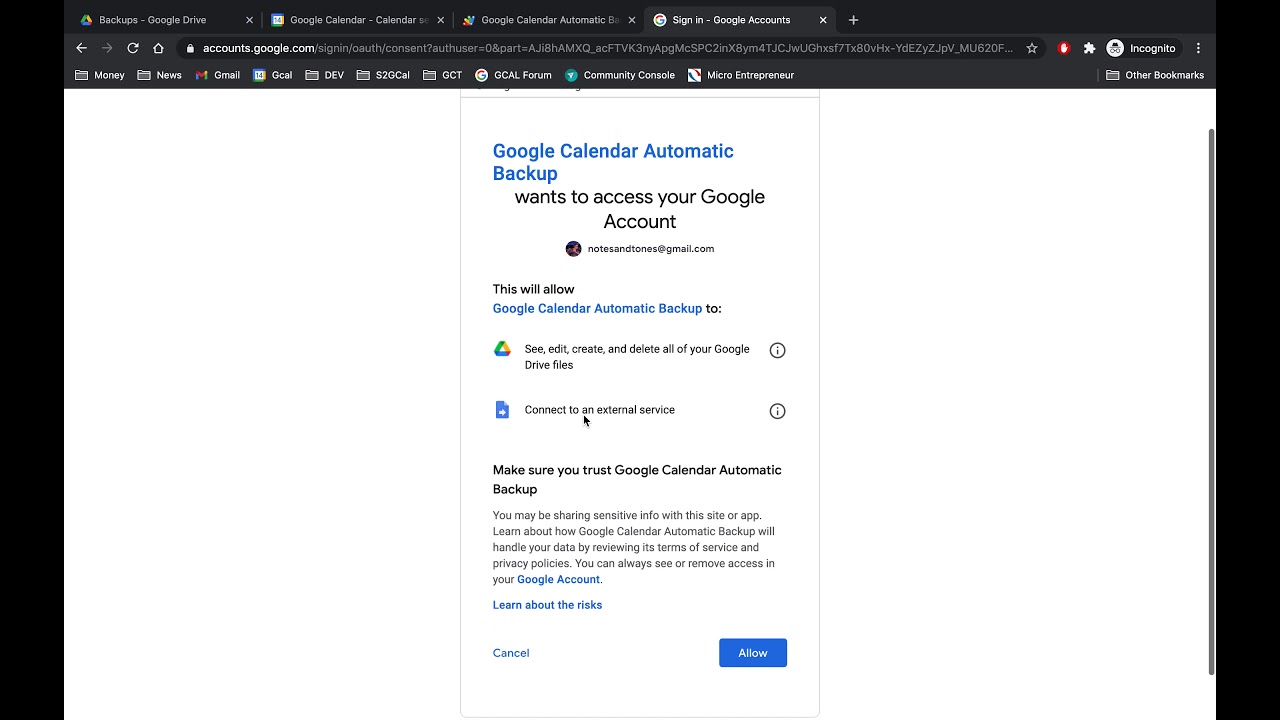Click the blue app name link under This will allow

pyautogui.click(x=597, y=309)
